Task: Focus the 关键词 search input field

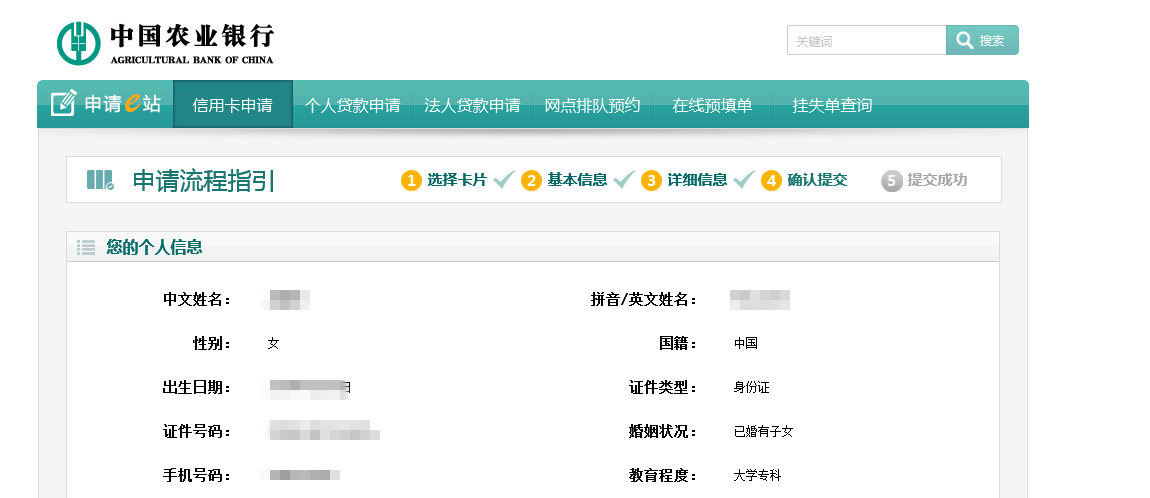Action: tap(866, 41)
